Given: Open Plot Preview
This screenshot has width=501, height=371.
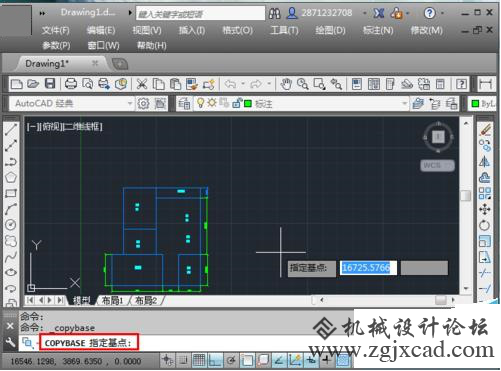Looking at the screenshot, I should tap(87, 84).
